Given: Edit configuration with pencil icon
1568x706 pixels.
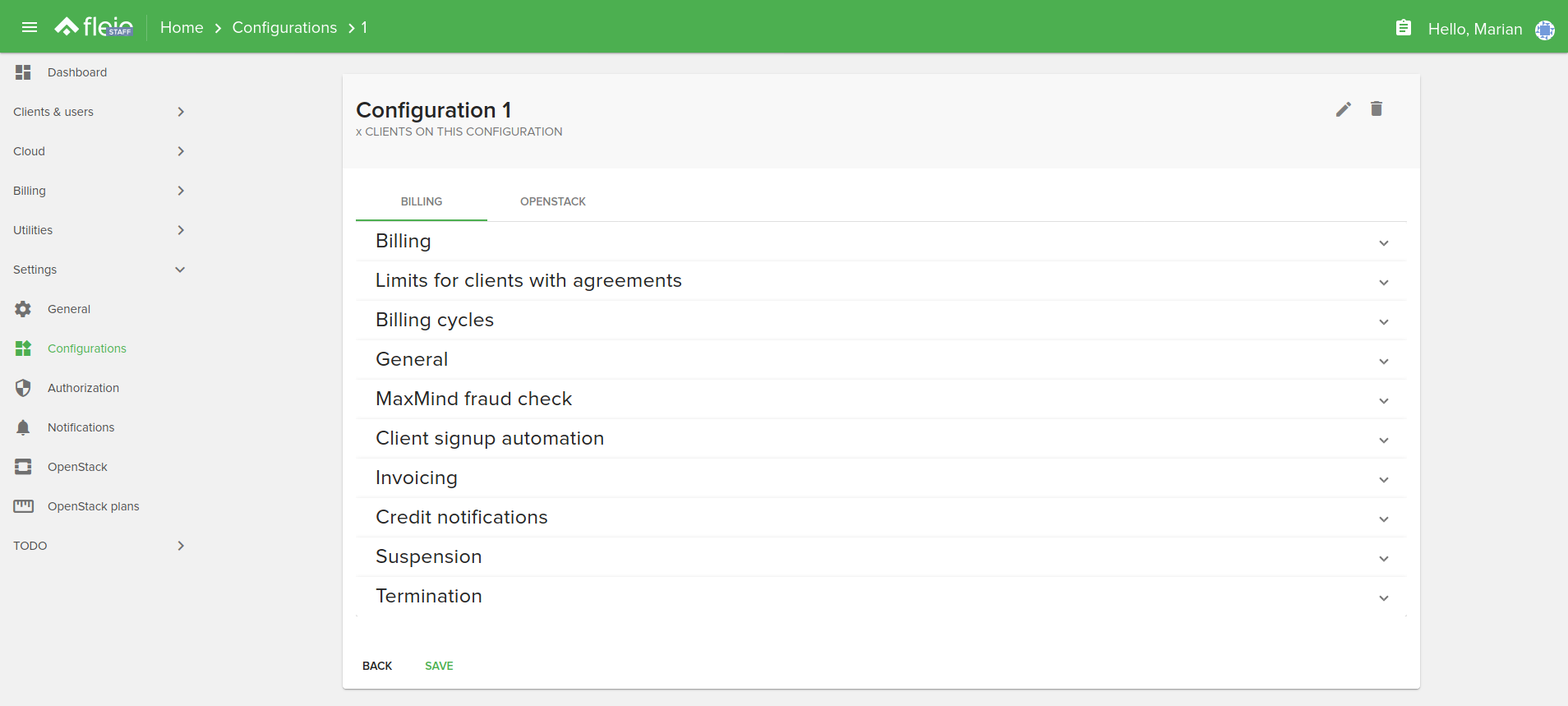Looking at the screenshot, I should tap(1344, 109).
